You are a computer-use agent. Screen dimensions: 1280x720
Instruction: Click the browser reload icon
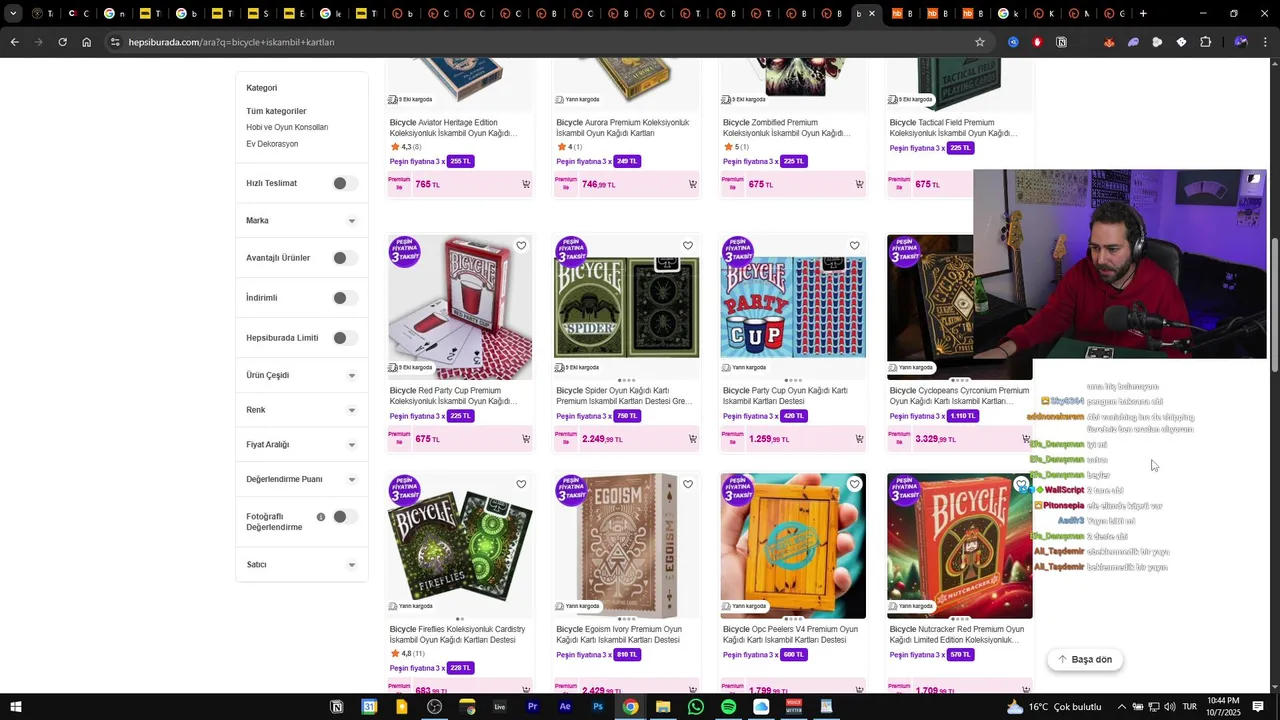coord(62,42)
